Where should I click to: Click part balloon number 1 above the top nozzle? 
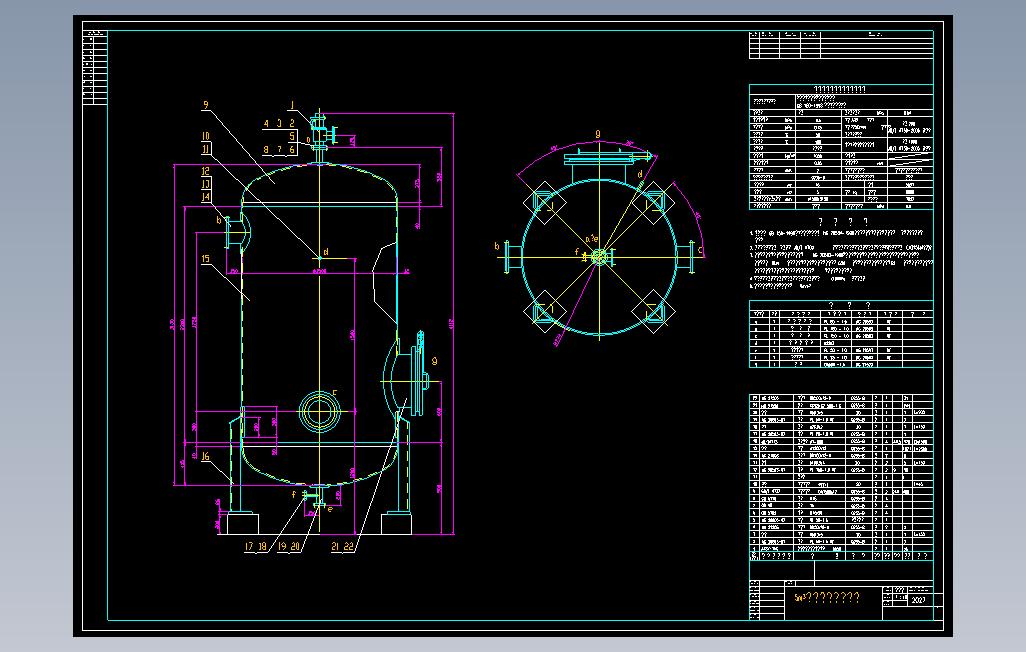[292, 105]
